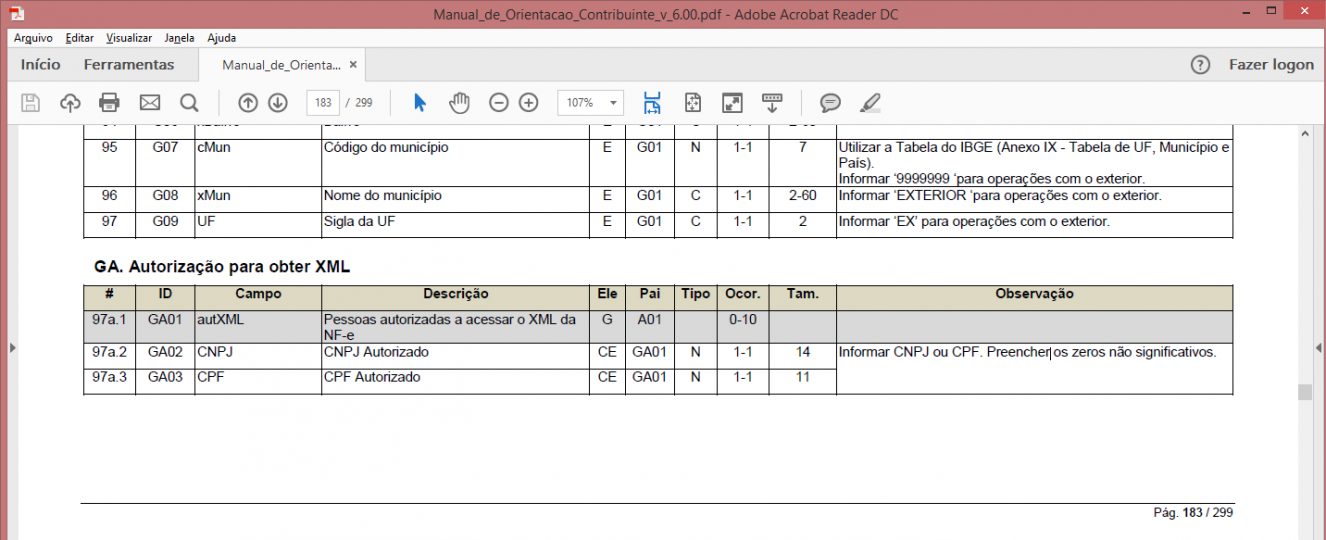Choose the selection arrow tool
Screen dimensions: 1326x540
419,102
